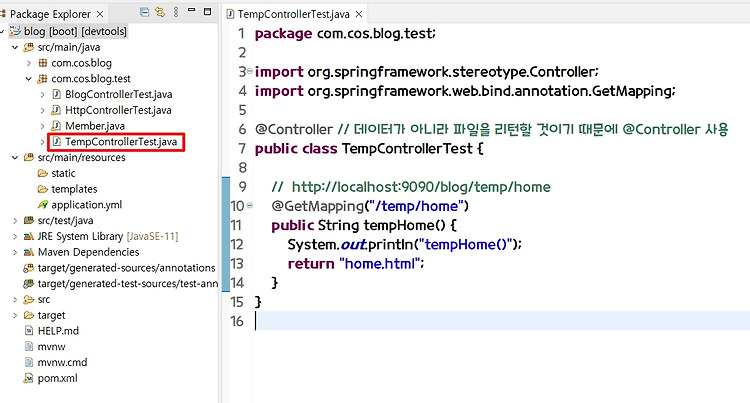Select target/generated-test-sources/test-ann folder
The width and height of the screenshot is (750, 403).
128,283
